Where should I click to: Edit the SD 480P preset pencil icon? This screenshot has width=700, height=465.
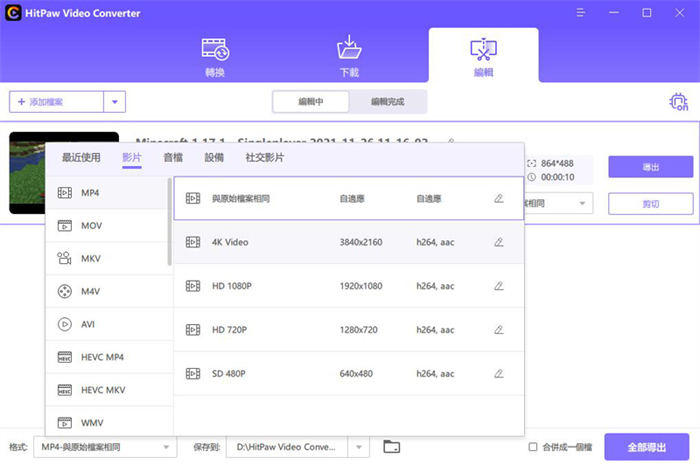[499, 374]
